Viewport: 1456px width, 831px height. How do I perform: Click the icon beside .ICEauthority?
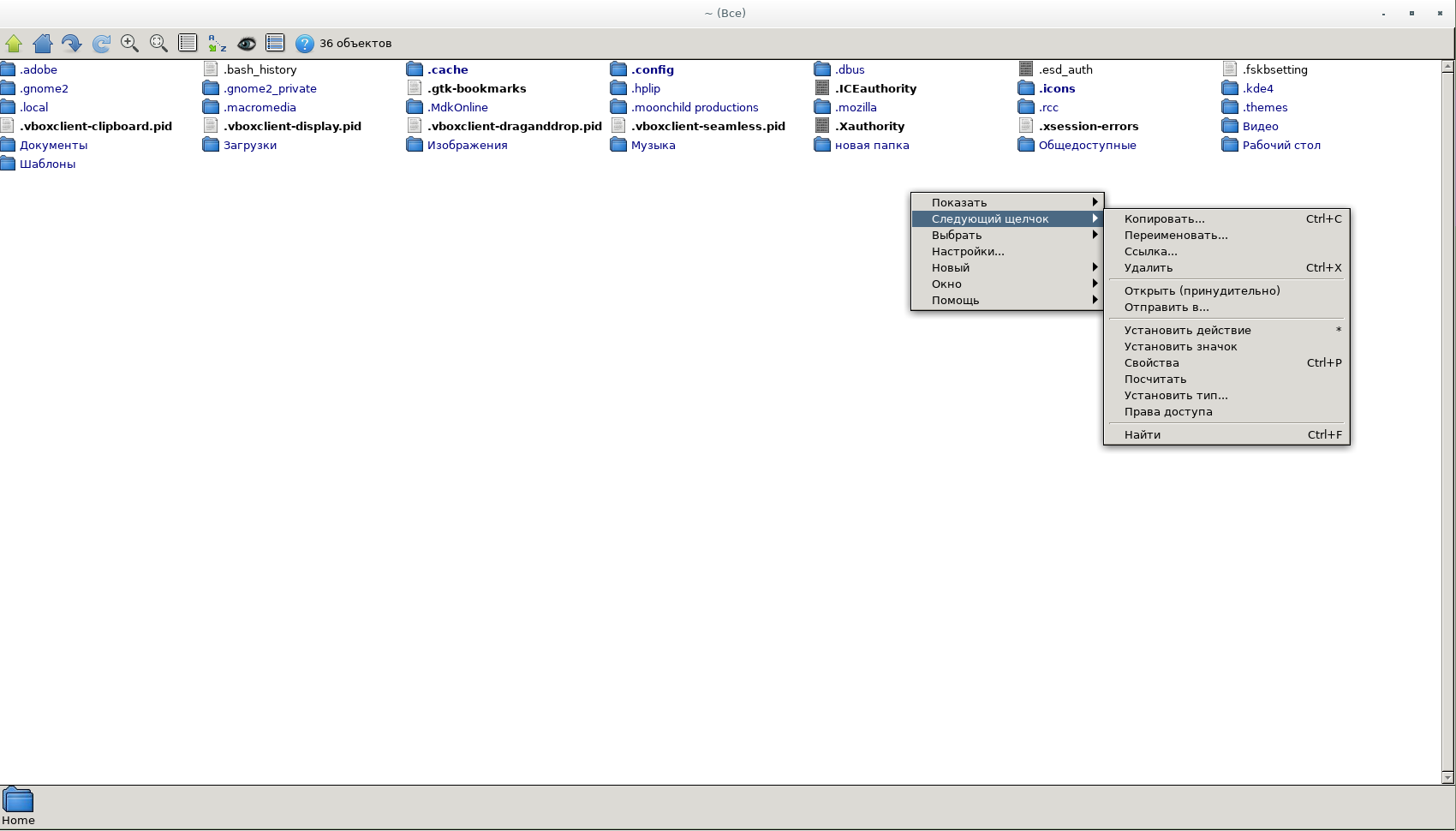coord(822,88)
